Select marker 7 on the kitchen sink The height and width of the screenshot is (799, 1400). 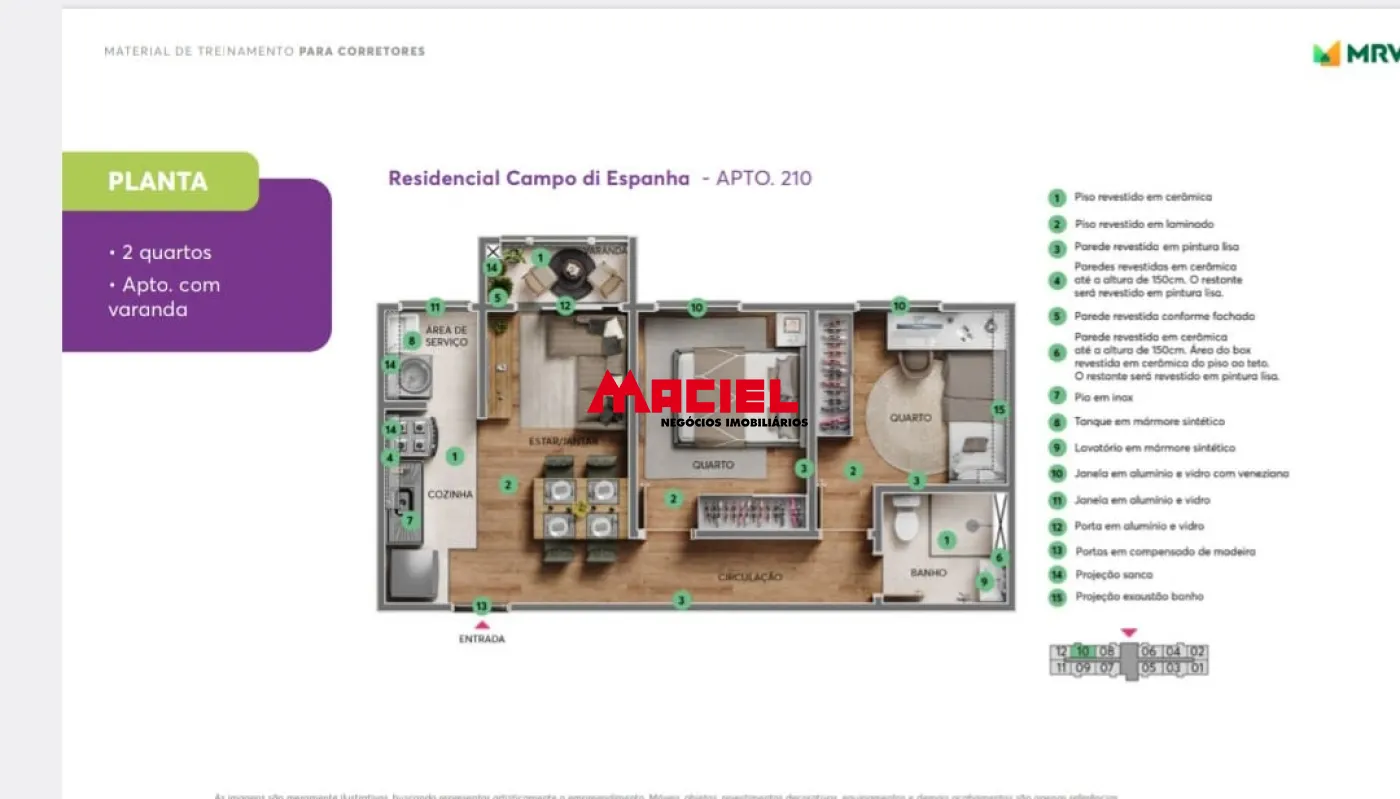409,520
